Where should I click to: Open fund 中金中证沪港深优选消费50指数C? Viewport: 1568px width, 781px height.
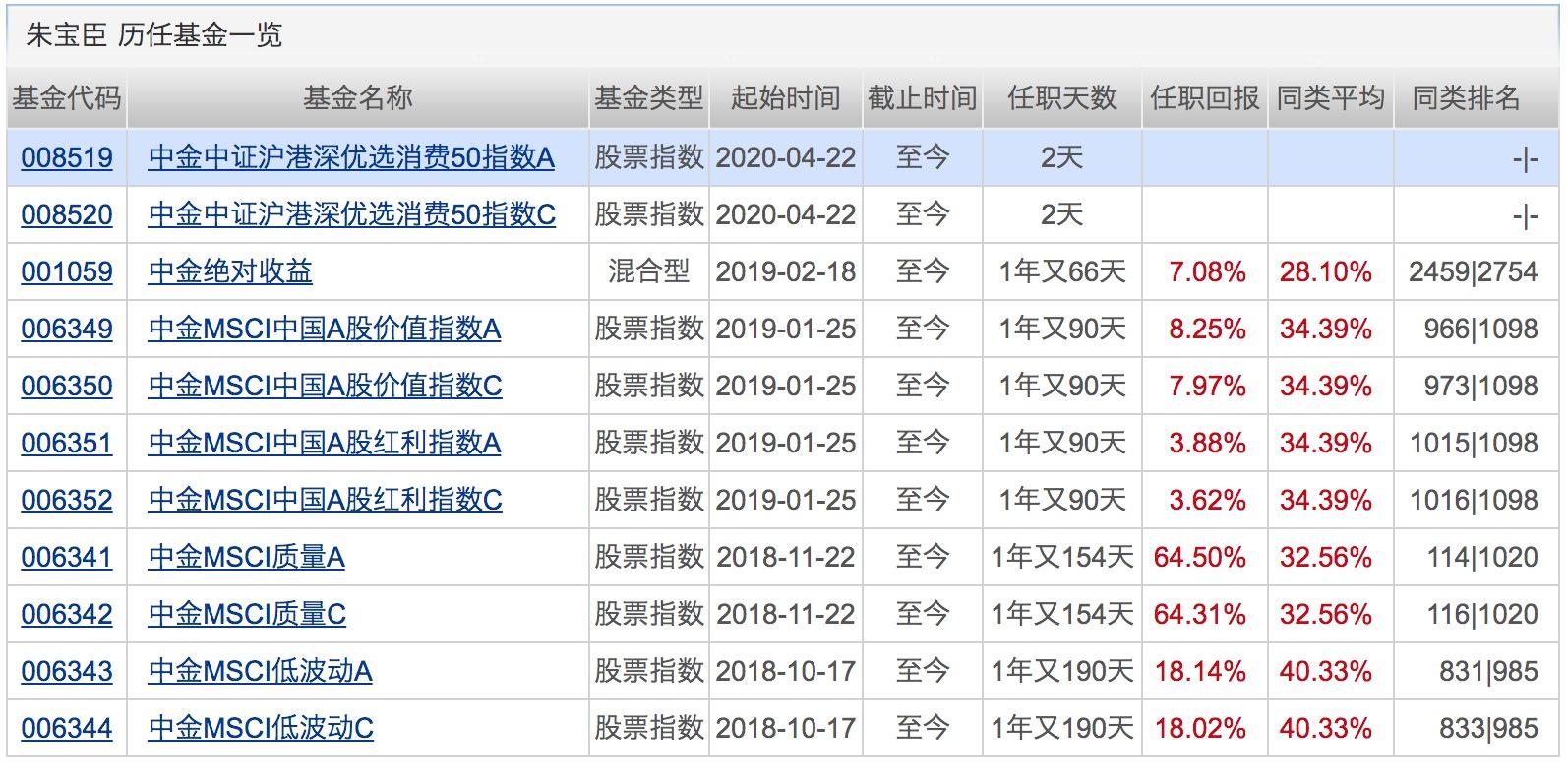click(352, 214)
